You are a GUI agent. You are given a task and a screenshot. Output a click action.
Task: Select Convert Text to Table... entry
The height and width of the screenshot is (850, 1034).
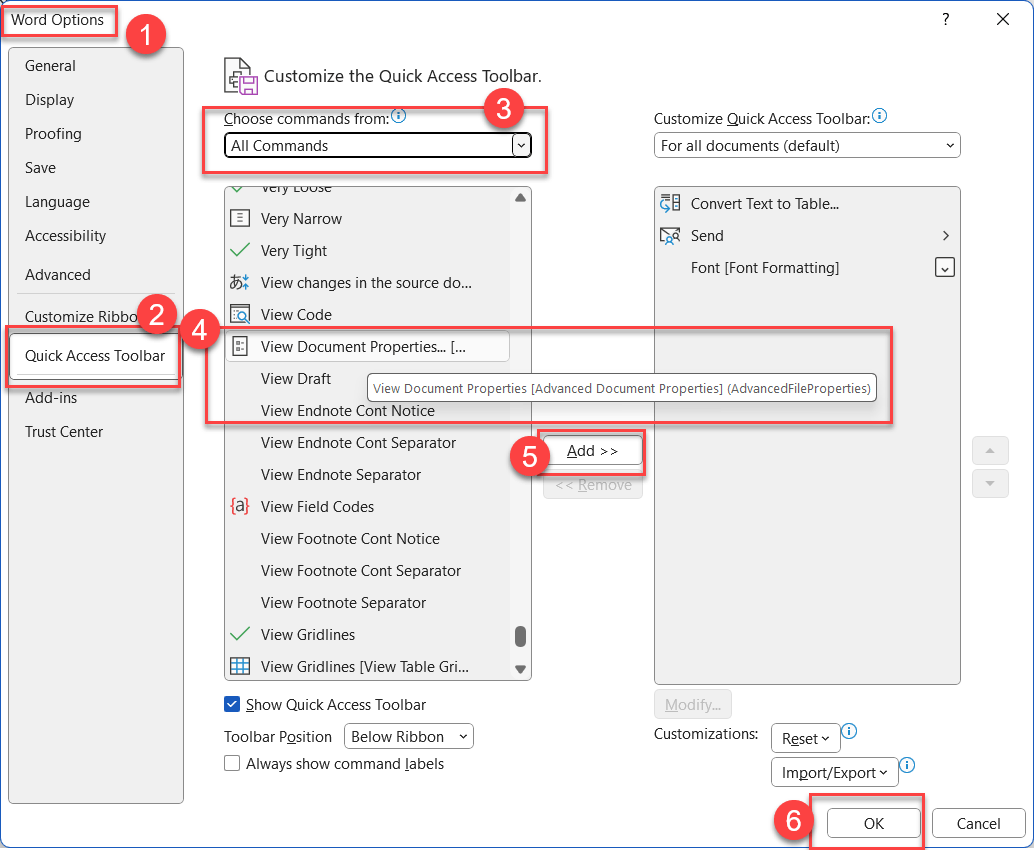807,203
